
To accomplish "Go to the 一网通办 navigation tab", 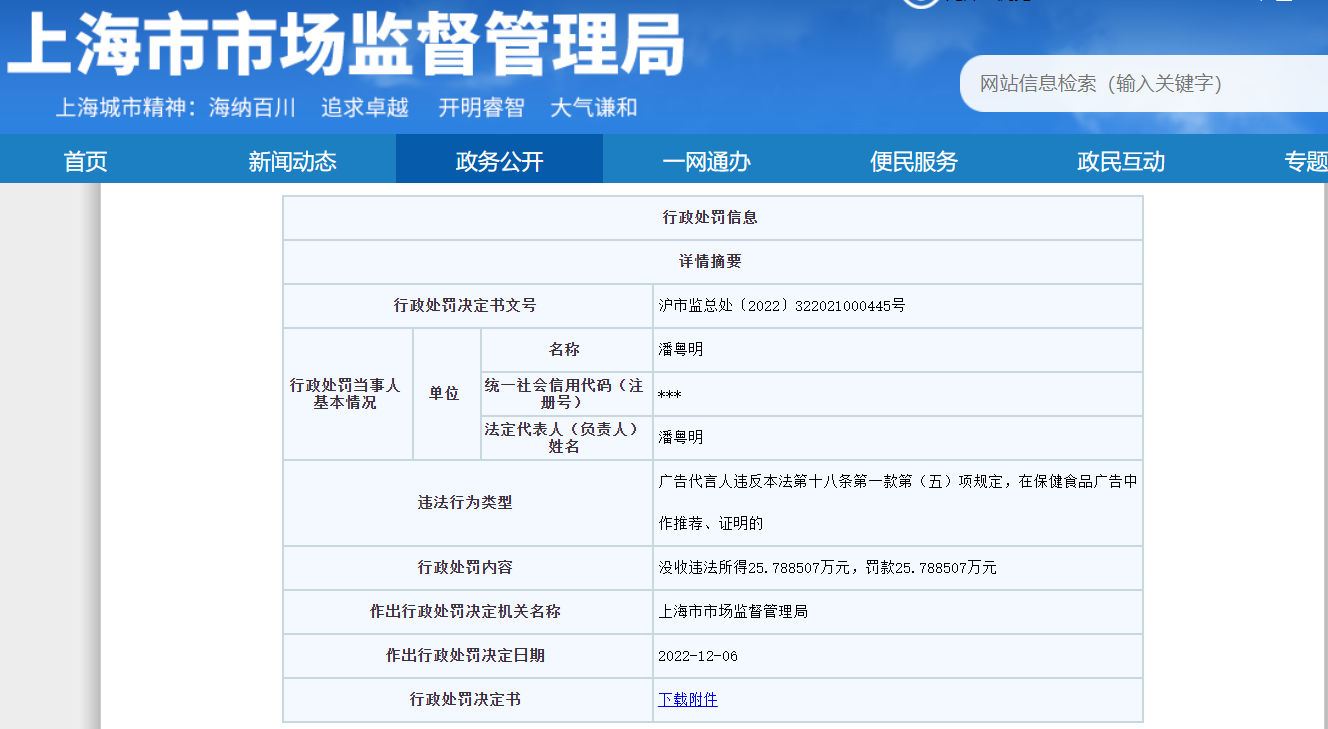I will click(706, 161).
